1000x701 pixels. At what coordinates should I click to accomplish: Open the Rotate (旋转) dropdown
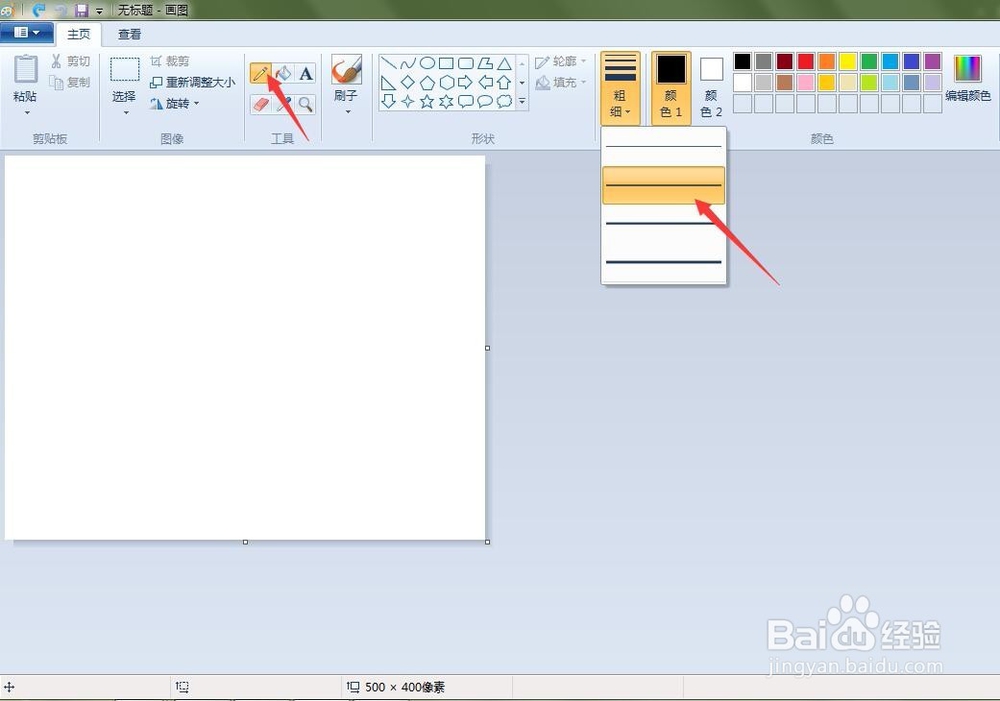(x=174, y=103)
